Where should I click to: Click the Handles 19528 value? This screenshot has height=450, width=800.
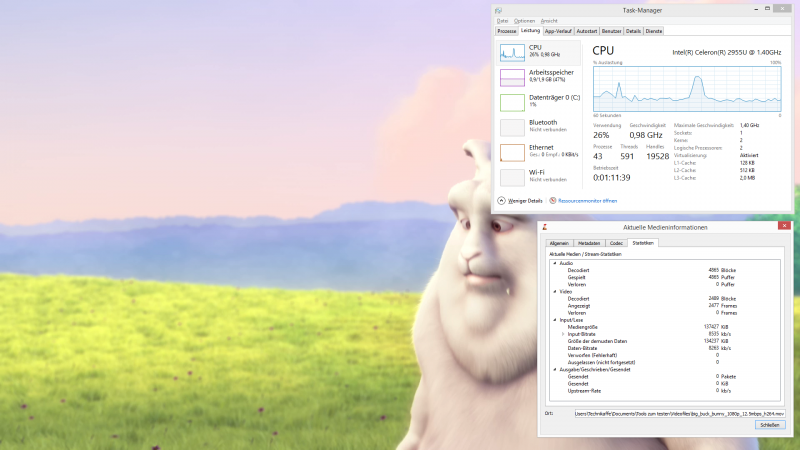click(657, 157)
